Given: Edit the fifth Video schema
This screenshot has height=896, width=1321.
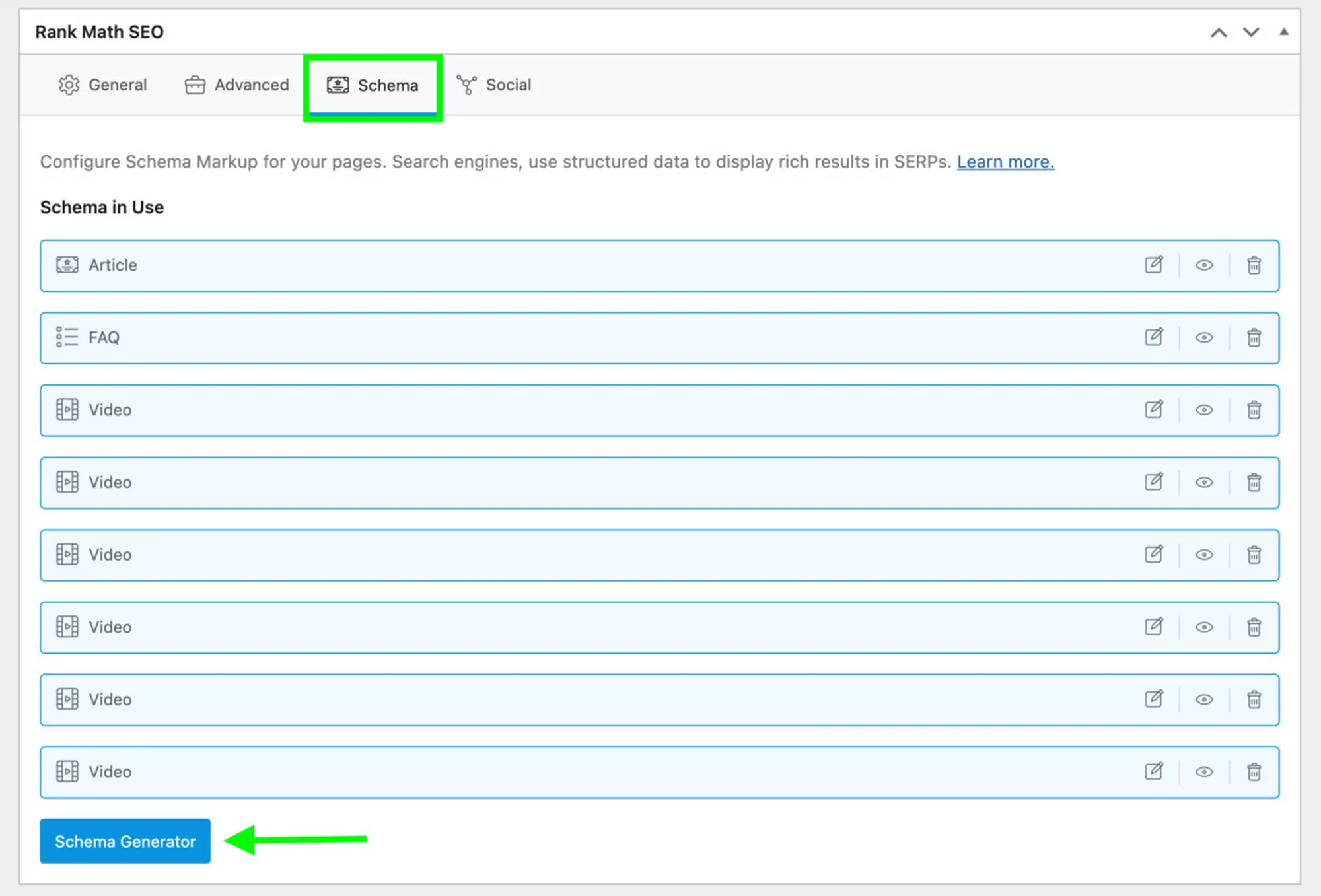Looking at the screenshot, I should (x=1154, y=699).
